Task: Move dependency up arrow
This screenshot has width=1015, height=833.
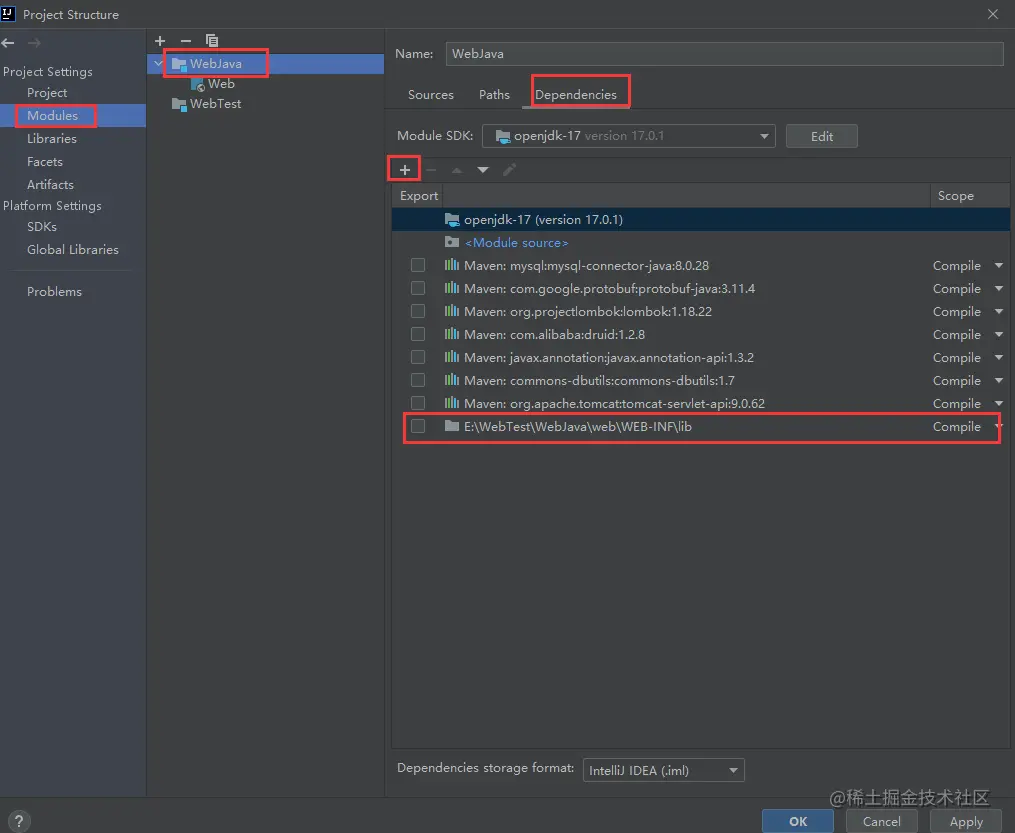Action: [457, 170]
